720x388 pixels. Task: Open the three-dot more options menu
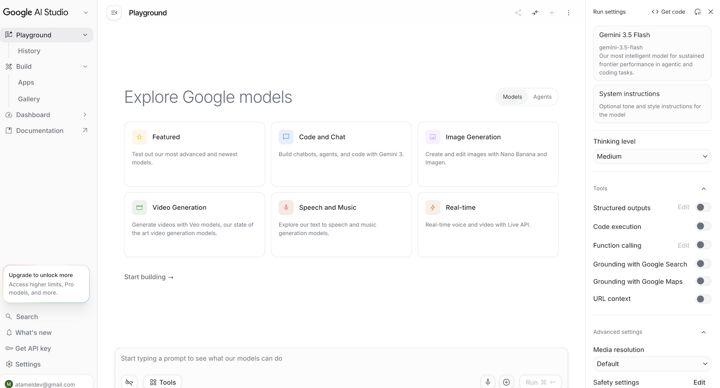(568, 13)
